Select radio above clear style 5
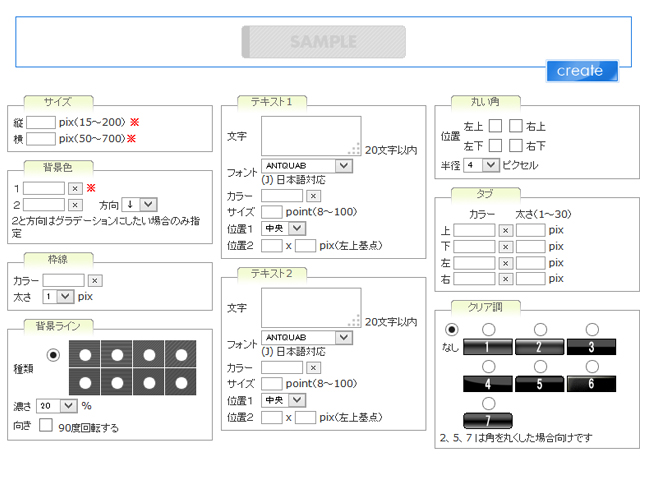The width and height of the screenshot is (650, 480). pyautogui.click(x=540, y=367)
